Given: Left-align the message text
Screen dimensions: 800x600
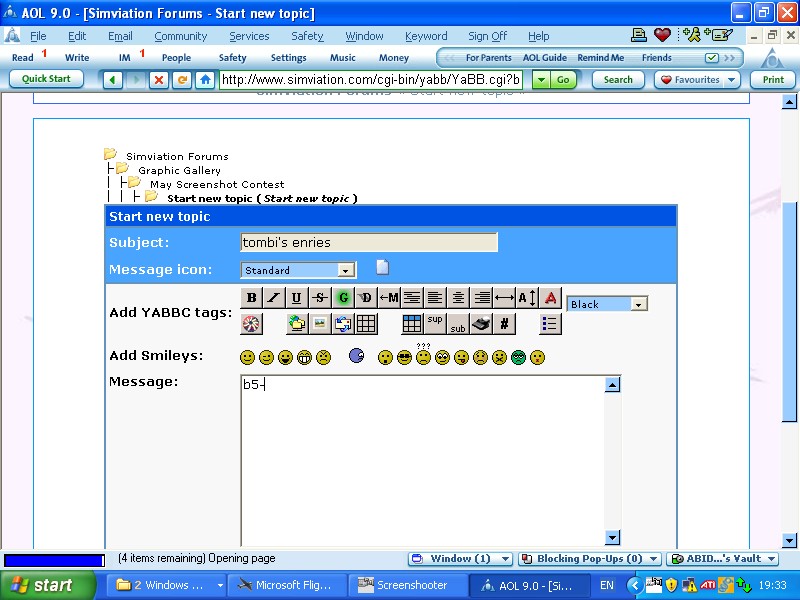Looking at the screenshot, I should [435, 297].
